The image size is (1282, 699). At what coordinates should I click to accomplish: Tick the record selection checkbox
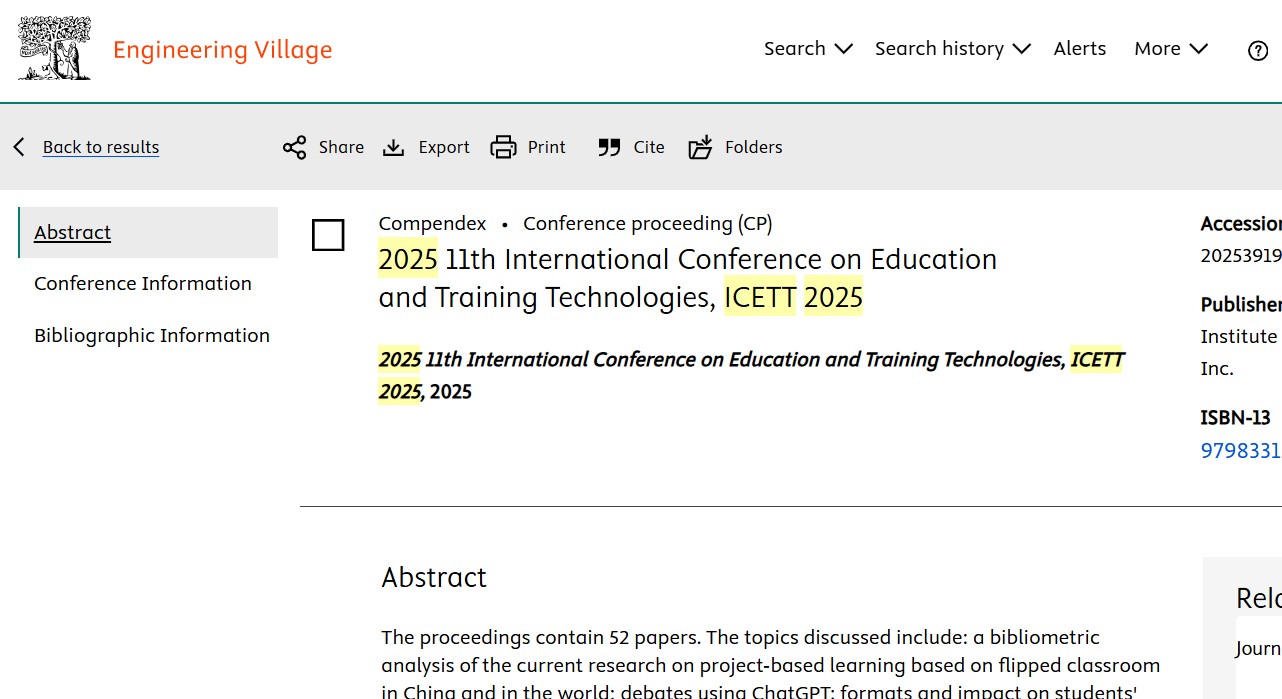click(328, 235)
